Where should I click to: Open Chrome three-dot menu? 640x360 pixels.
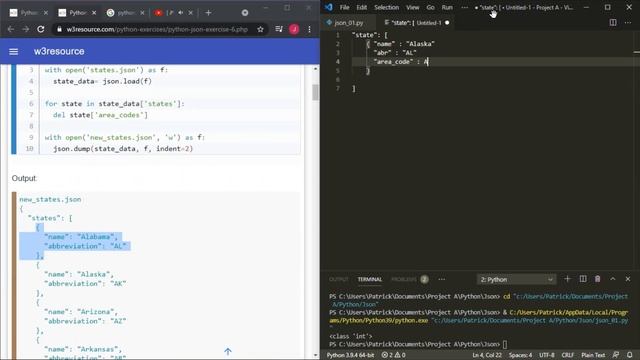[309, 29]
